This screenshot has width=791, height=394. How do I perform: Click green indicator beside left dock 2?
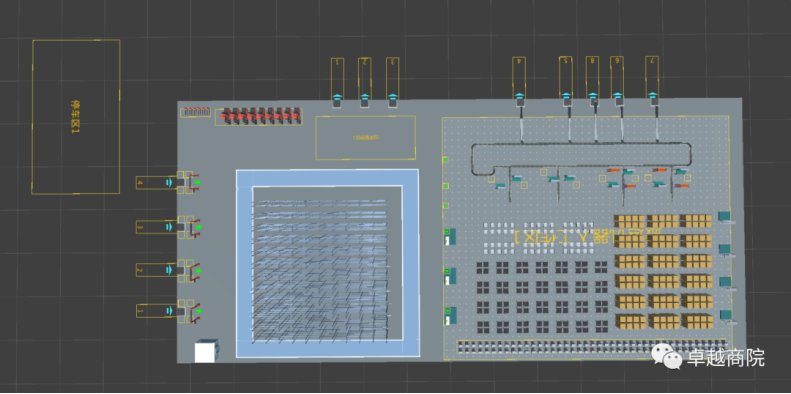coord(198,271)
